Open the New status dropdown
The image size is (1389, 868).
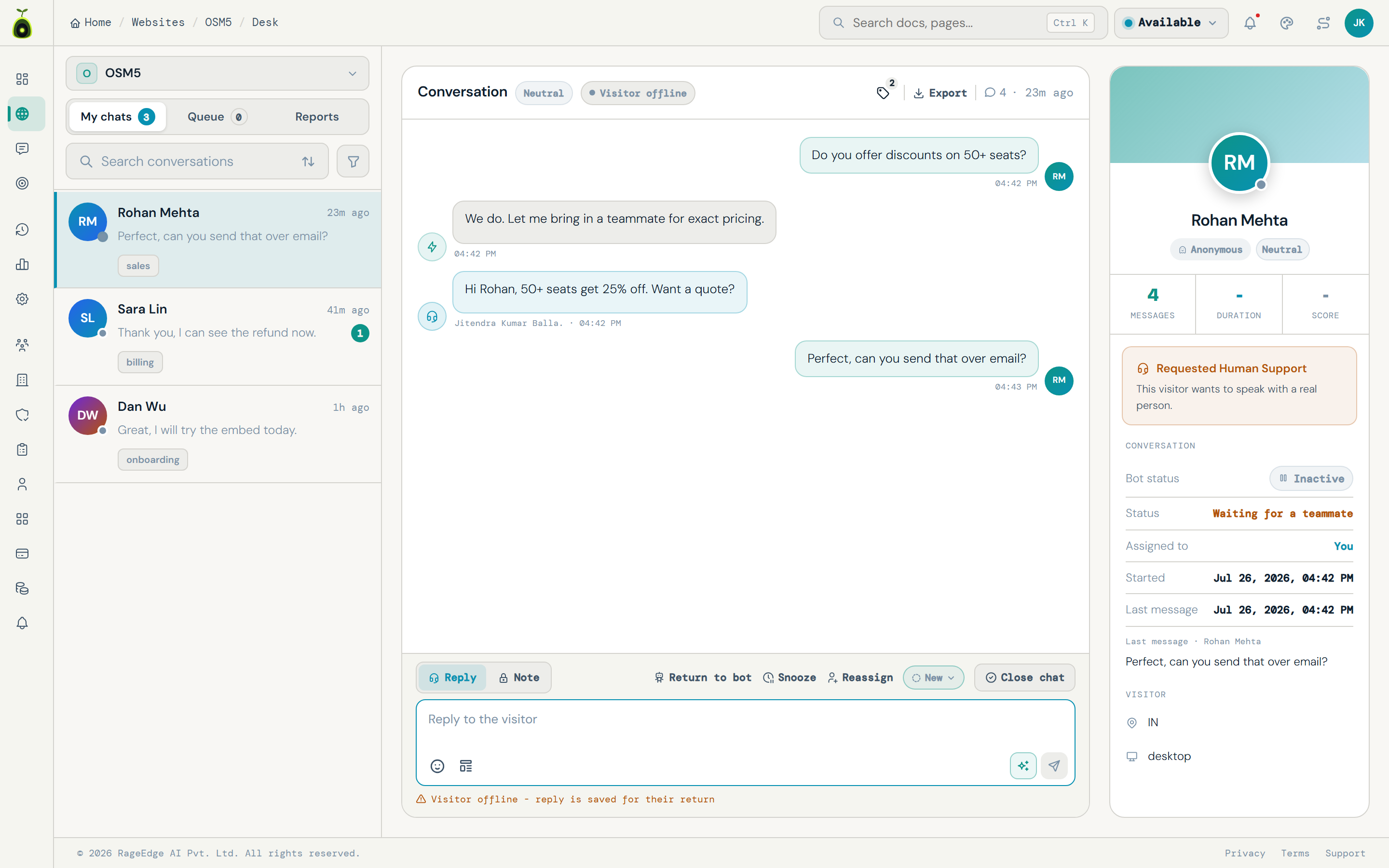pyautogui.click(x=933, y=678)
